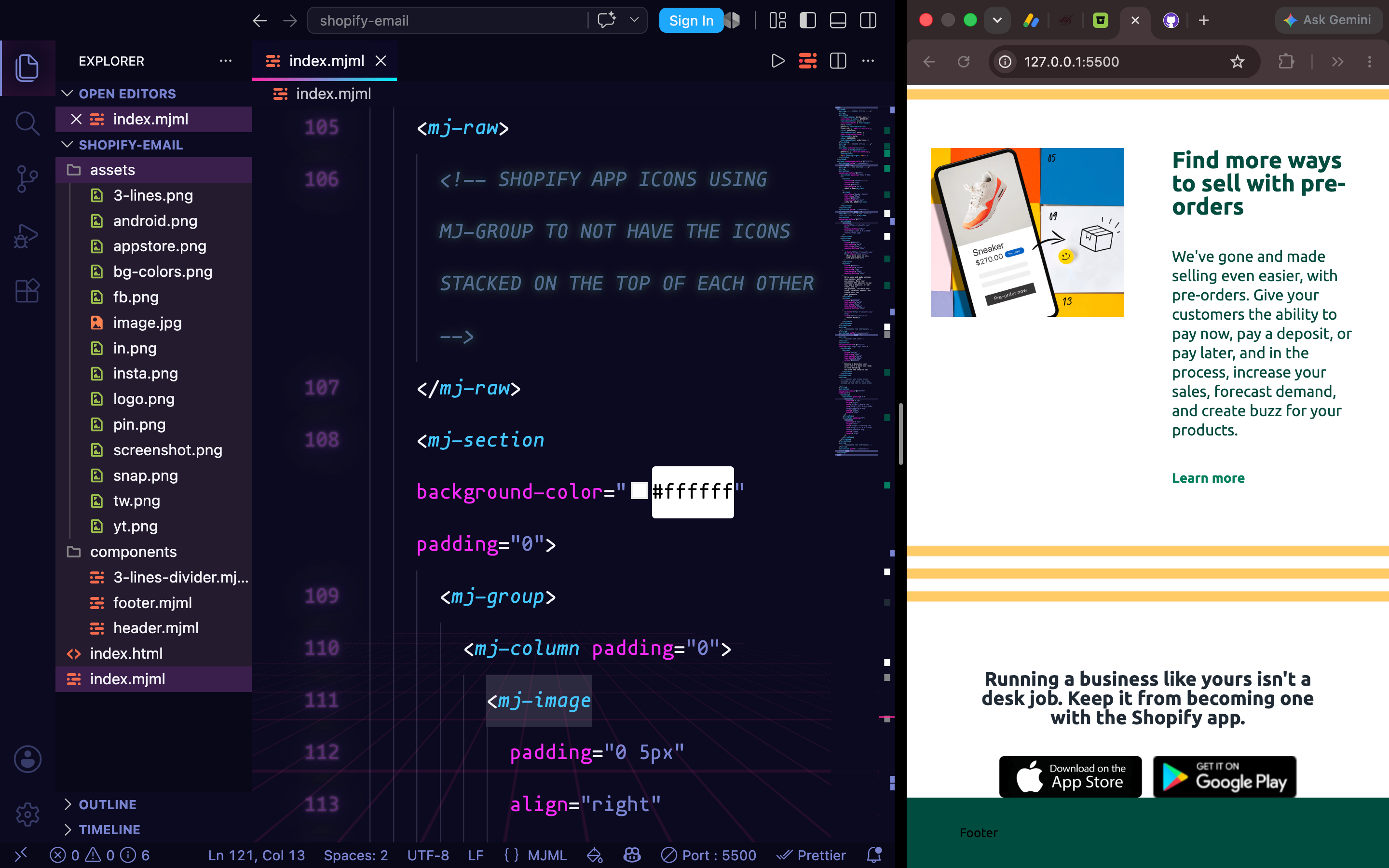Open editor More Actions menu
Viewport: 1389px width, 868px height.
868,61
